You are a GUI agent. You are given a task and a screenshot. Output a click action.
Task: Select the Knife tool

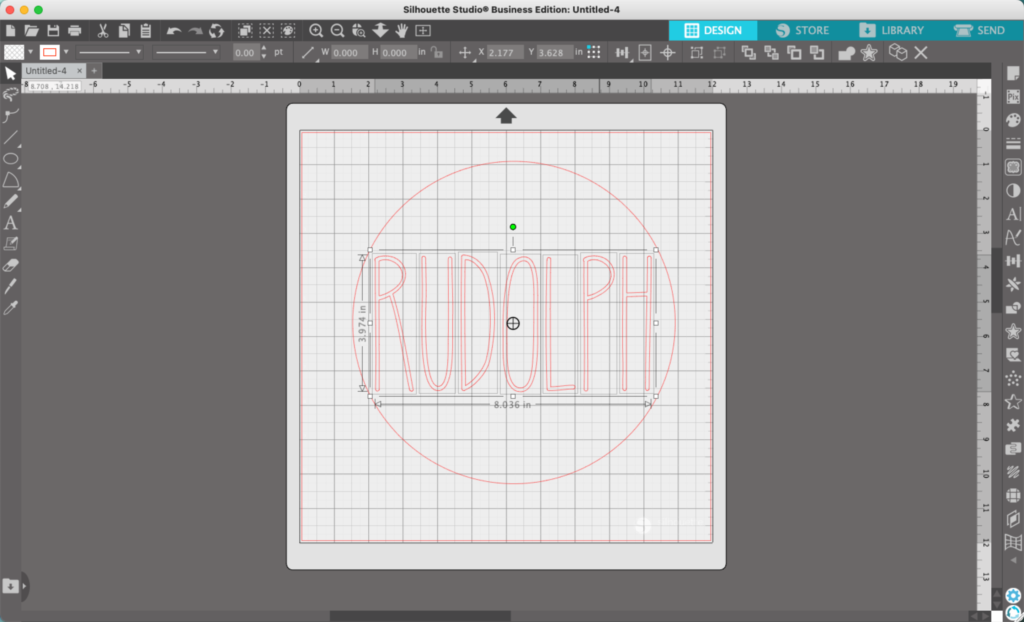pyautogui.click(x=10, y=286)
